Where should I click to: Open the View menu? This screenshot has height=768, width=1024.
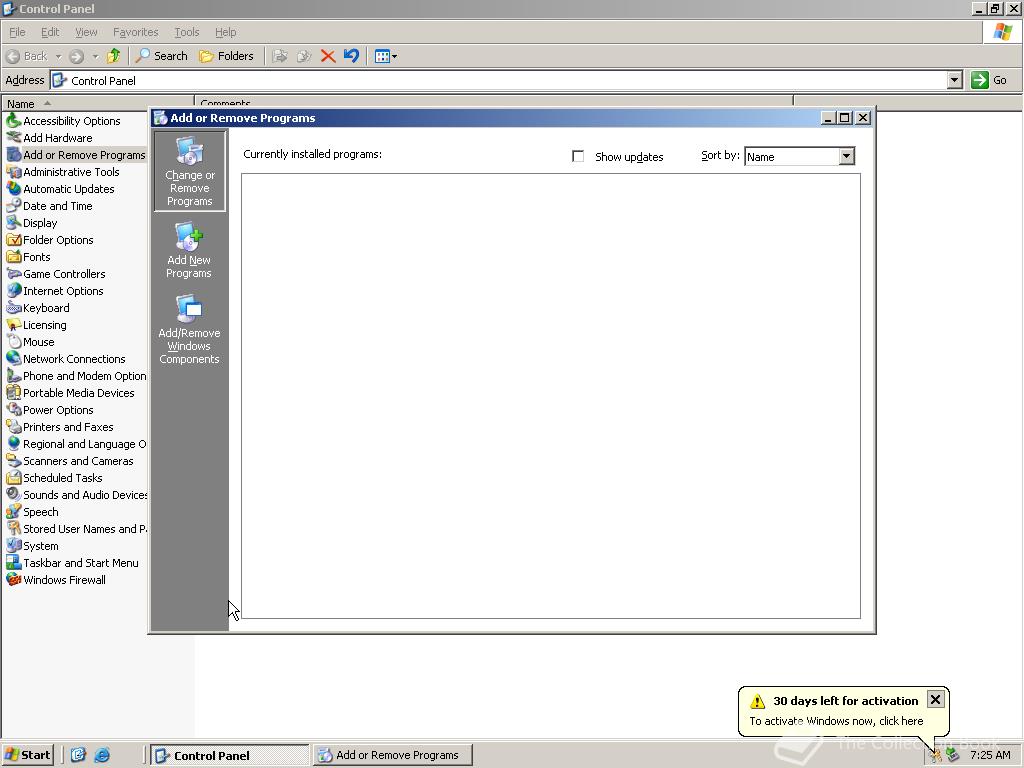click(86, 32)
